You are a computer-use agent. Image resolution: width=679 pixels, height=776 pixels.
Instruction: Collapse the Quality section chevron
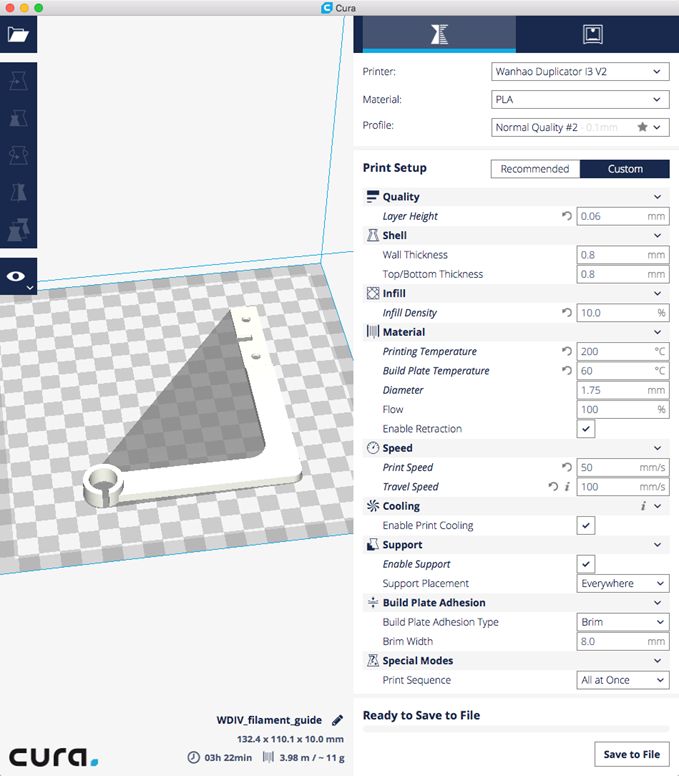pos(657,196)
